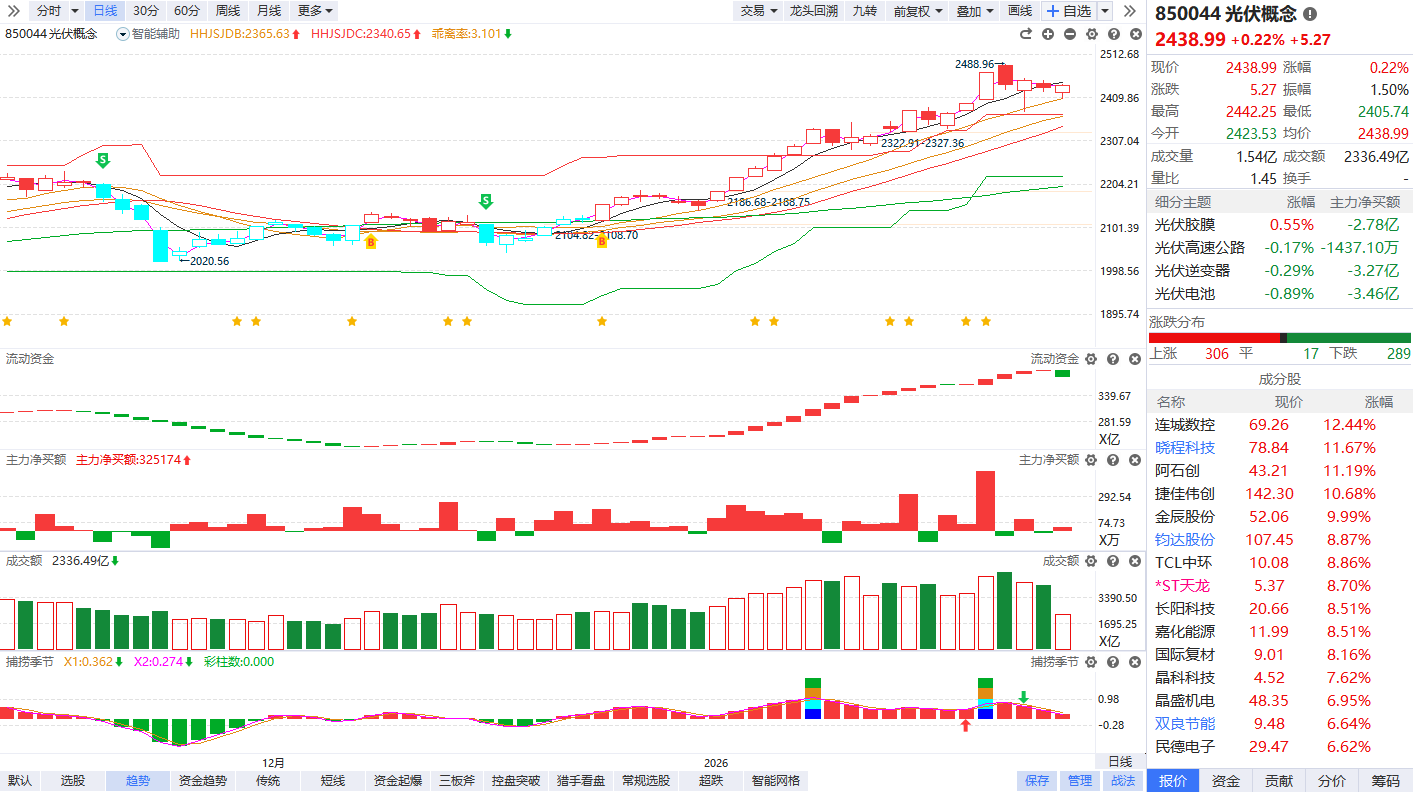Select the 资金趋势 bottom tab

tap(202, 781)
